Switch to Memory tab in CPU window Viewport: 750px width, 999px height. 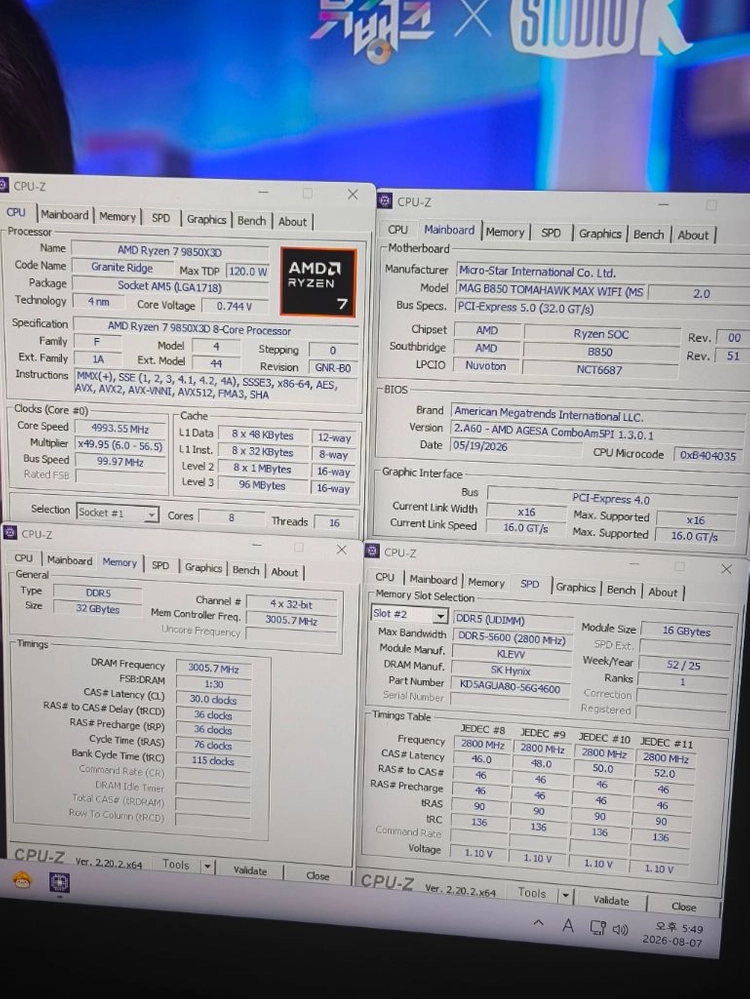point(117,217)
